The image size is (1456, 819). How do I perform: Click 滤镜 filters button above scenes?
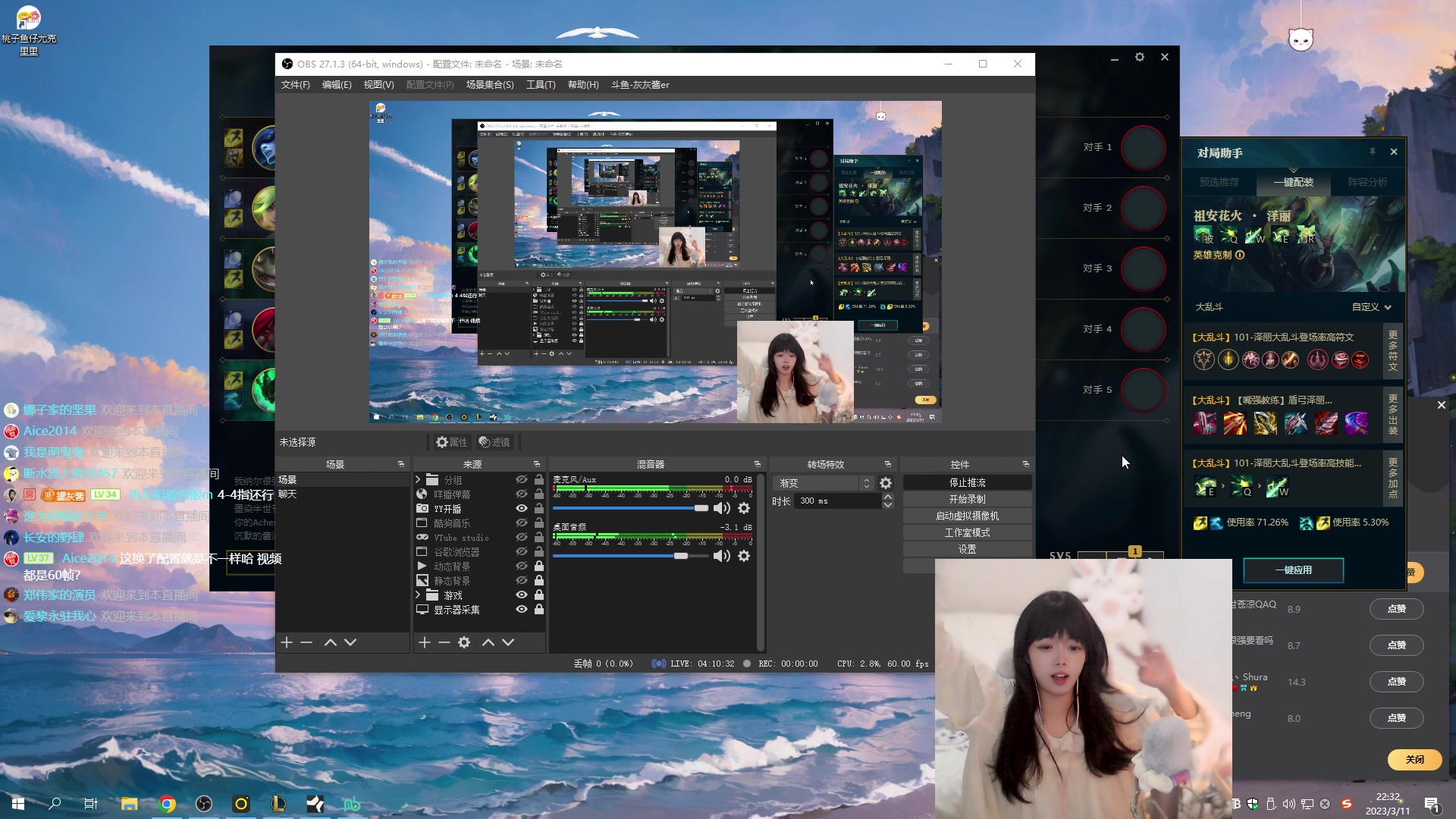[x=494, y=442]
